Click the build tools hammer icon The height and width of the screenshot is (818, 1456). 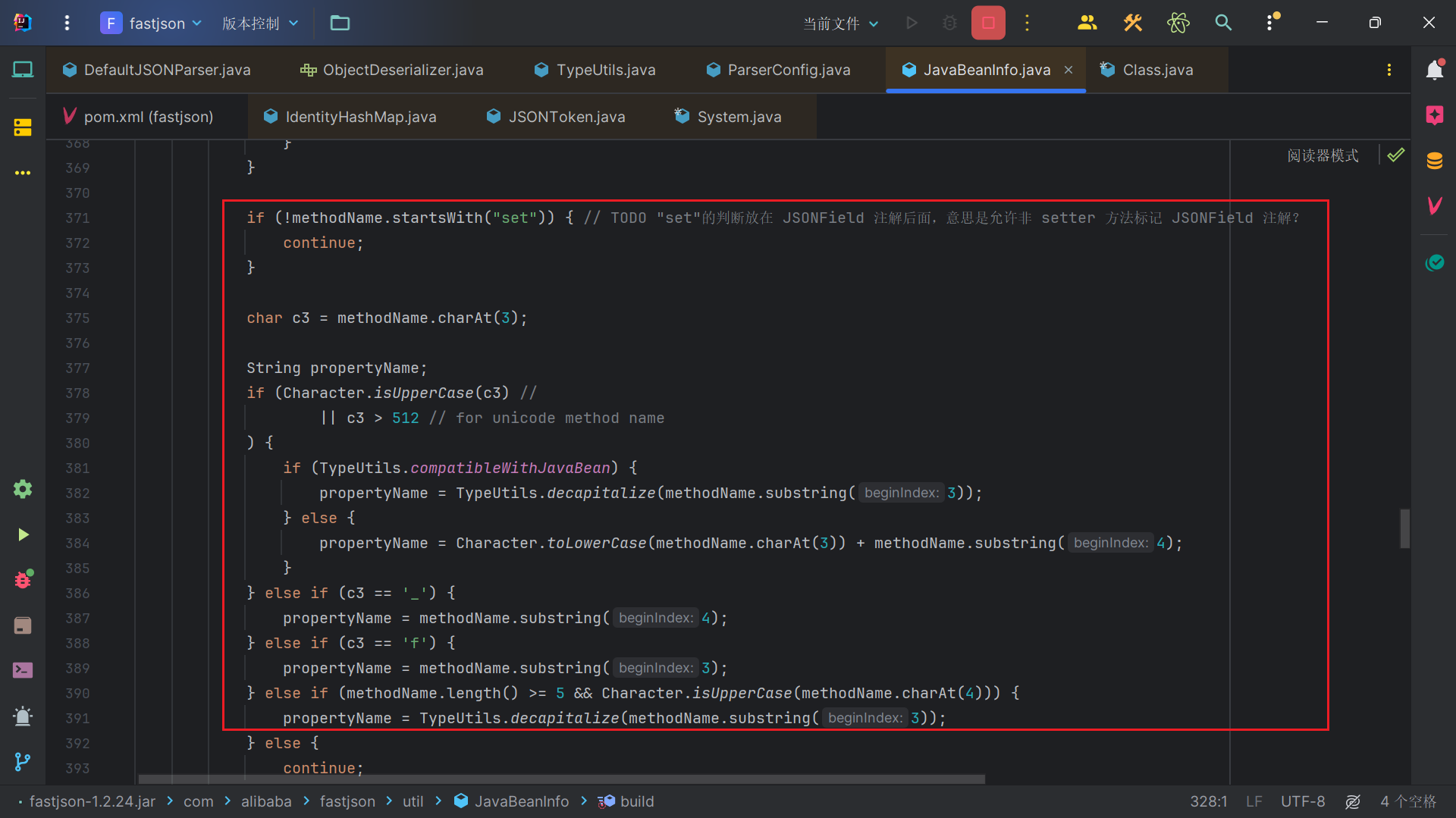[1133, 23]
